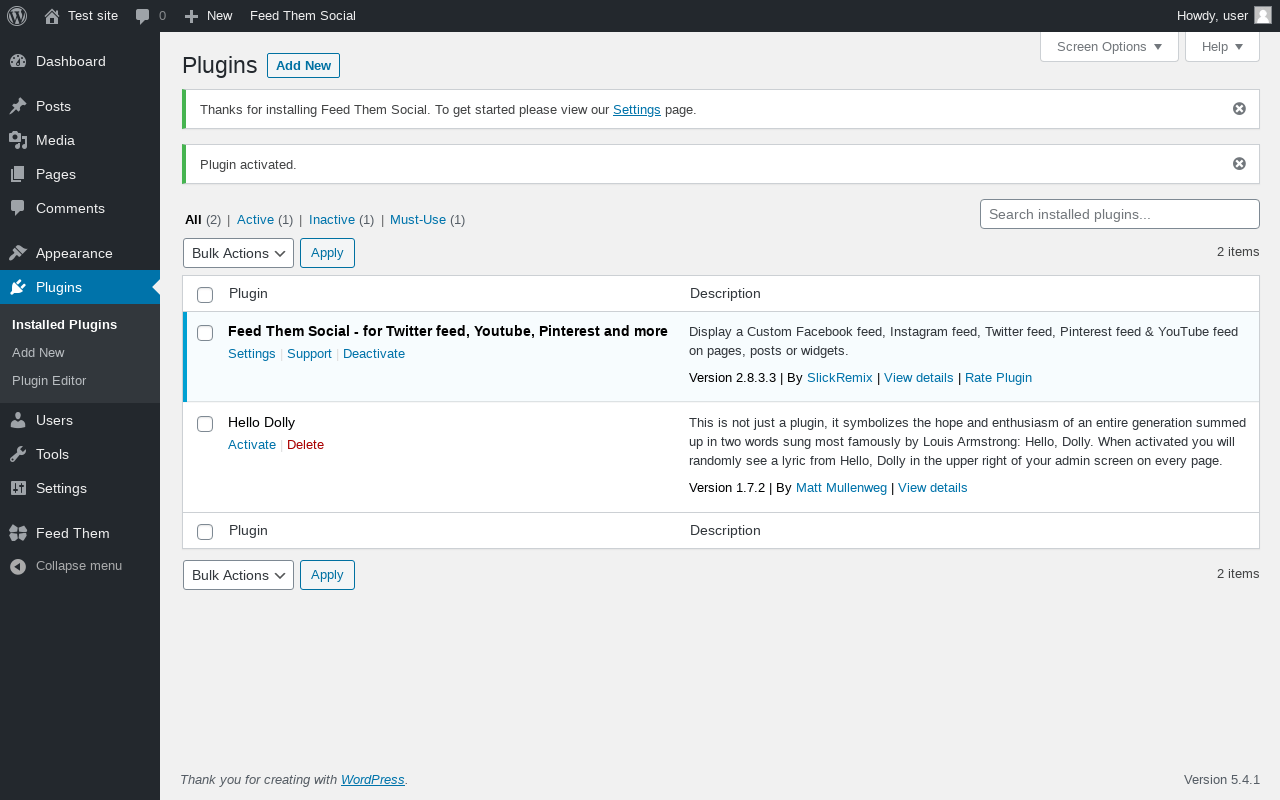Delete the Hello Dolly plugin
This screenshot has width=1280, height=800.
click(305, 445)
